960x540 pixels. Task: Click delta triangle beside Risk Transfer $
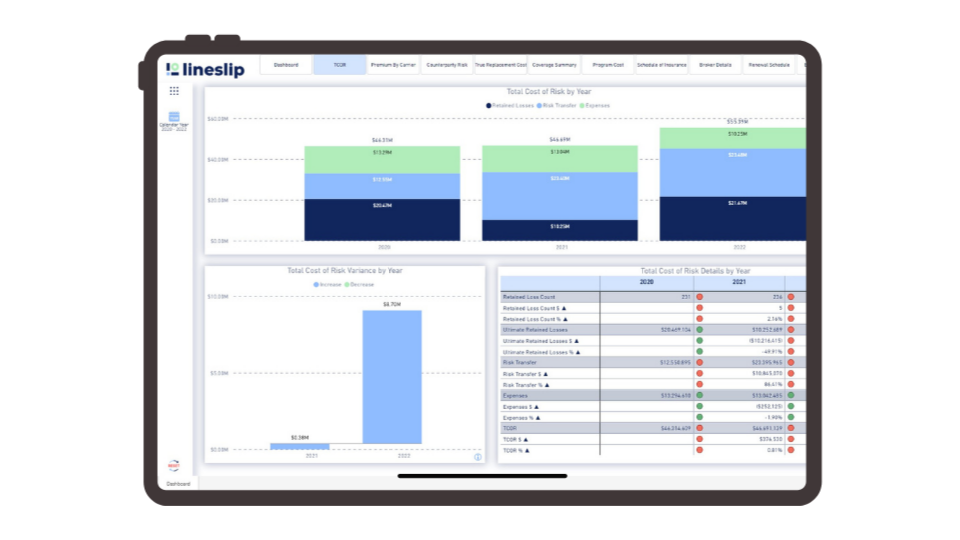[x=546, y=374]
